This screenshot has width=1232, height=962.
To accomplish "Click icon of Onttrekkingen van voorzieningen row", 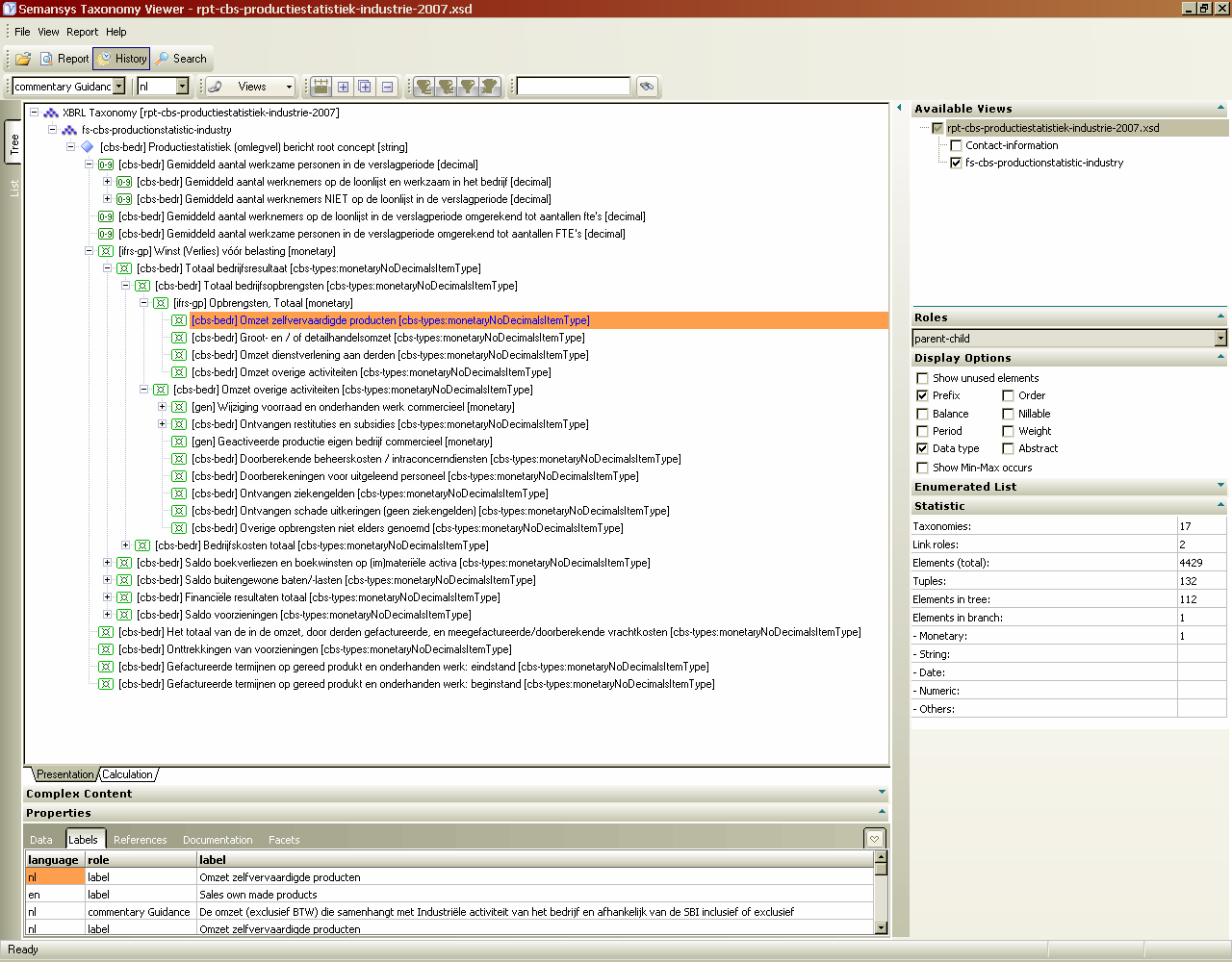I will [106, 649].
